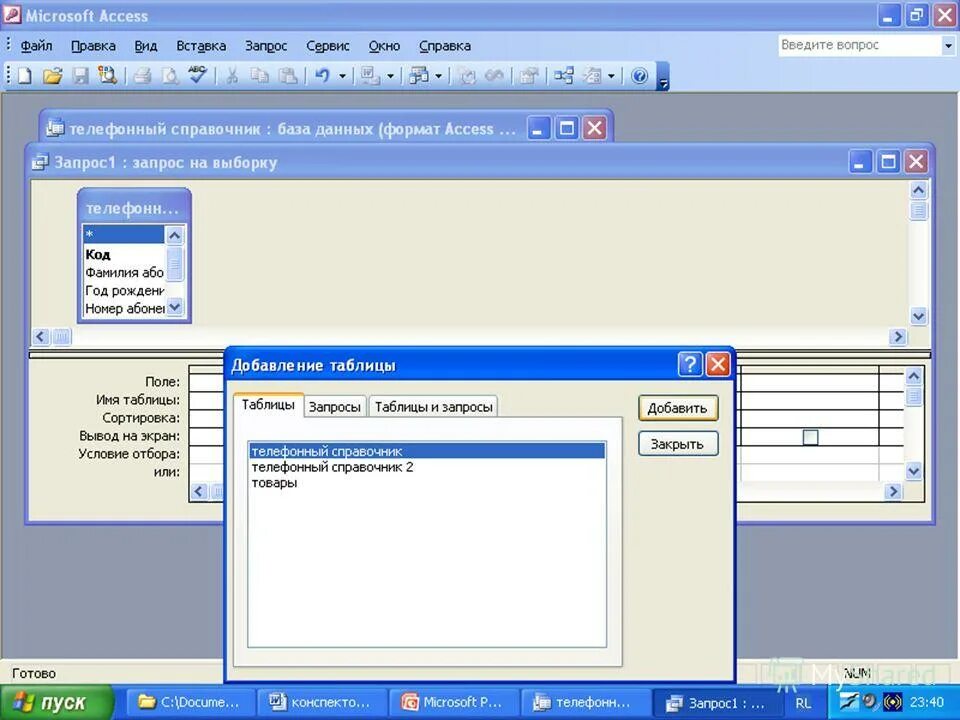Screen dimensions: 960x720
Task: Open the Вид menu
Action: tap(146, 46)
